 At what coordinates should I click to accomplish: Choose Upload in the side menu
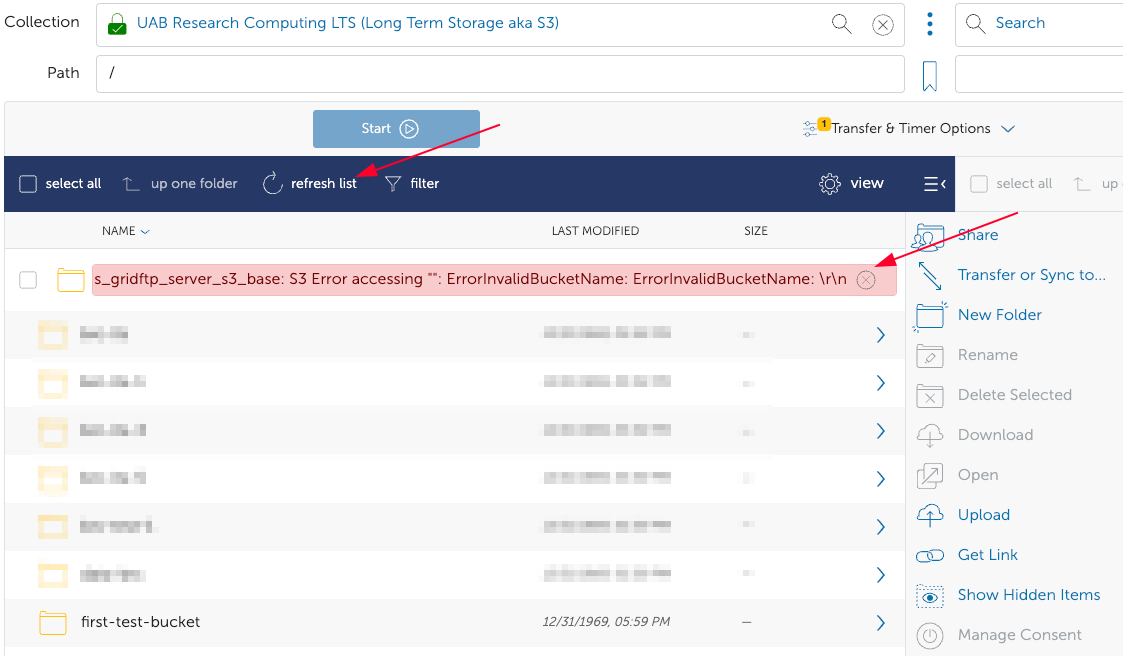coord(983,515)
